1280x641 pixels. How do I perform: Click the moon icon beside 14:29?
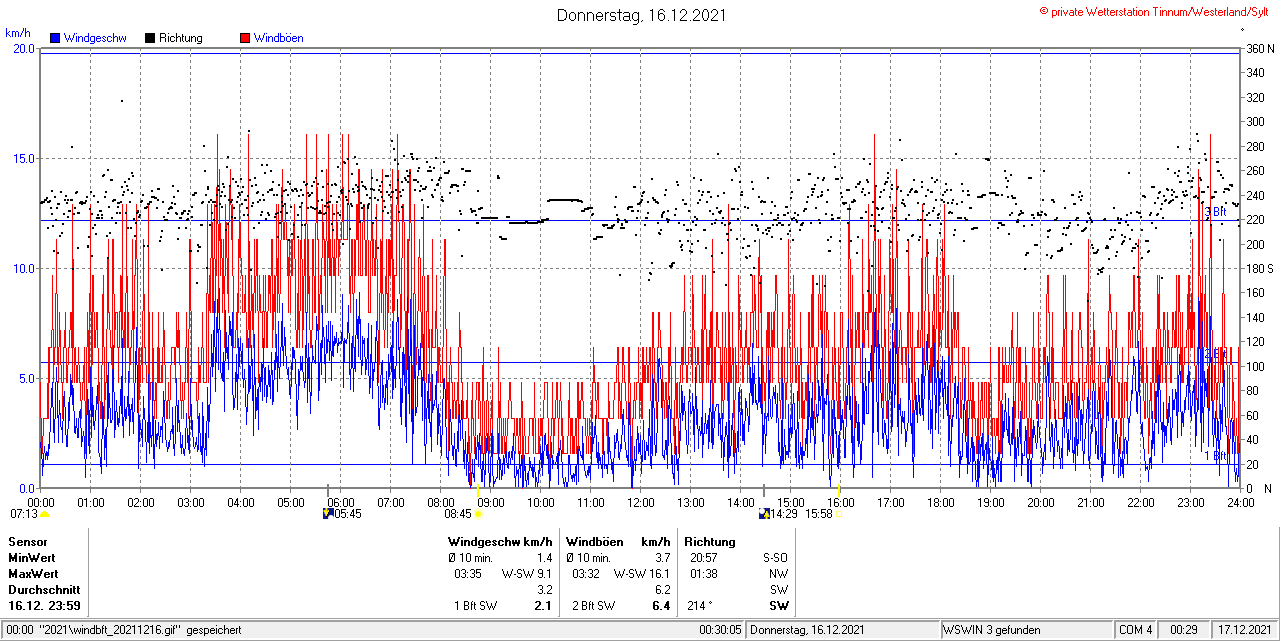click(x=766, y=514)
